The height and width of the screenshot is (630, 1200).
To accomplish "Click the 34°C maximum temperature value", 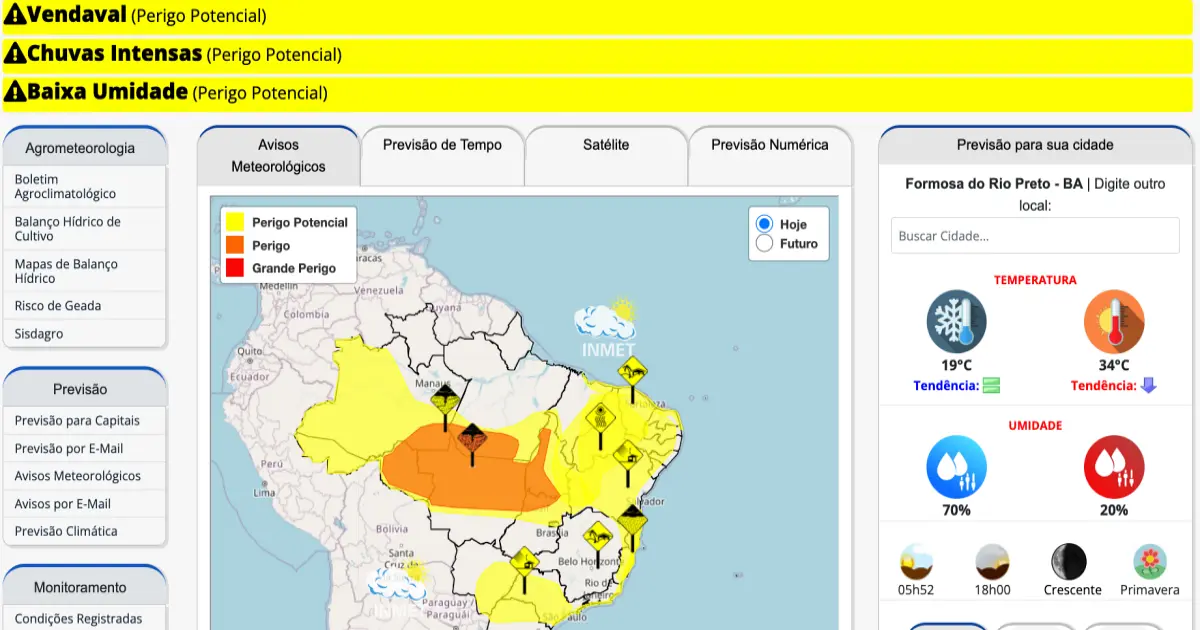I will tap(1114, 366).
